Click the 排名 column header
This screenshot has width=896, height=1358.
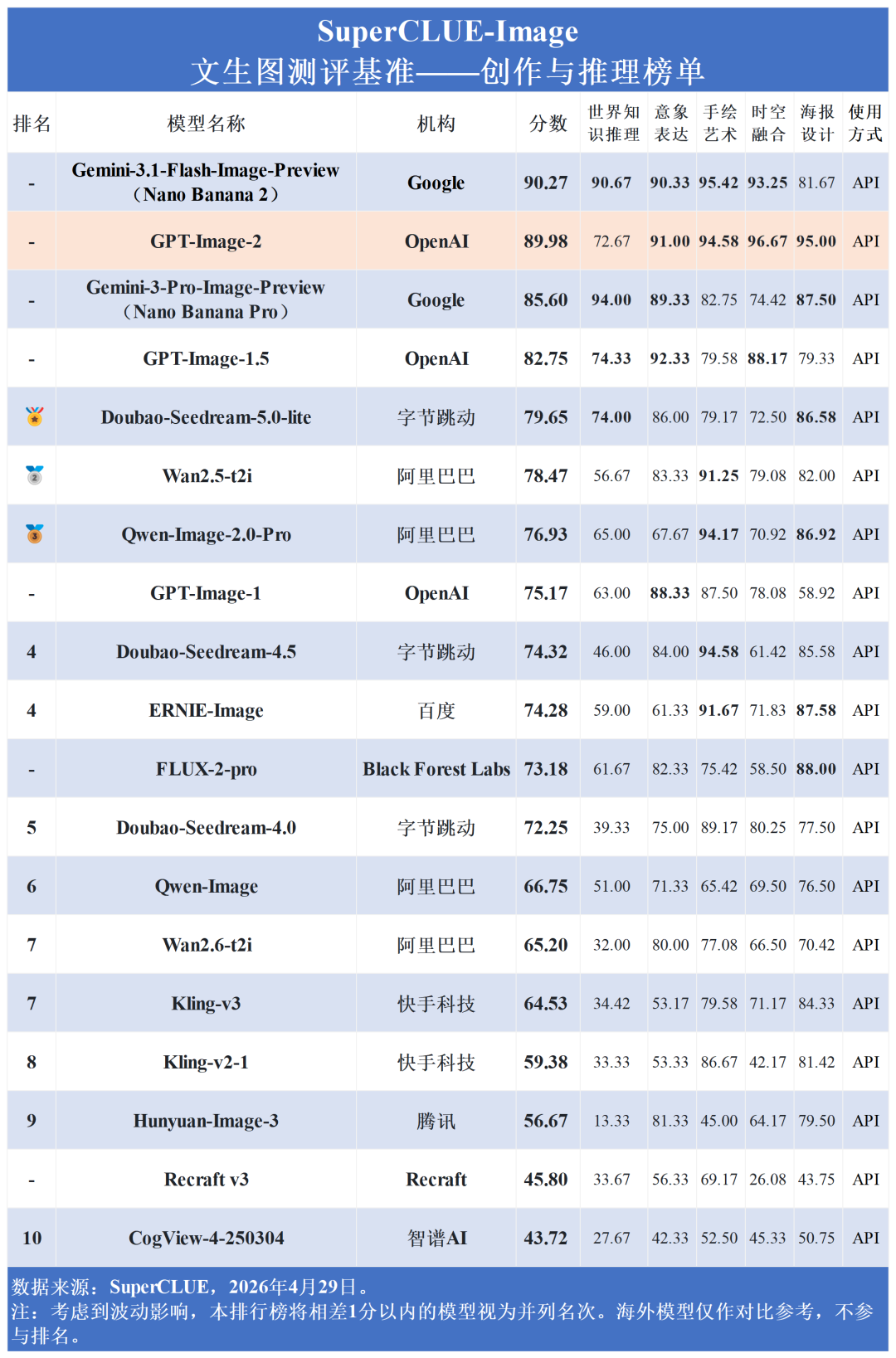point(32,124)
